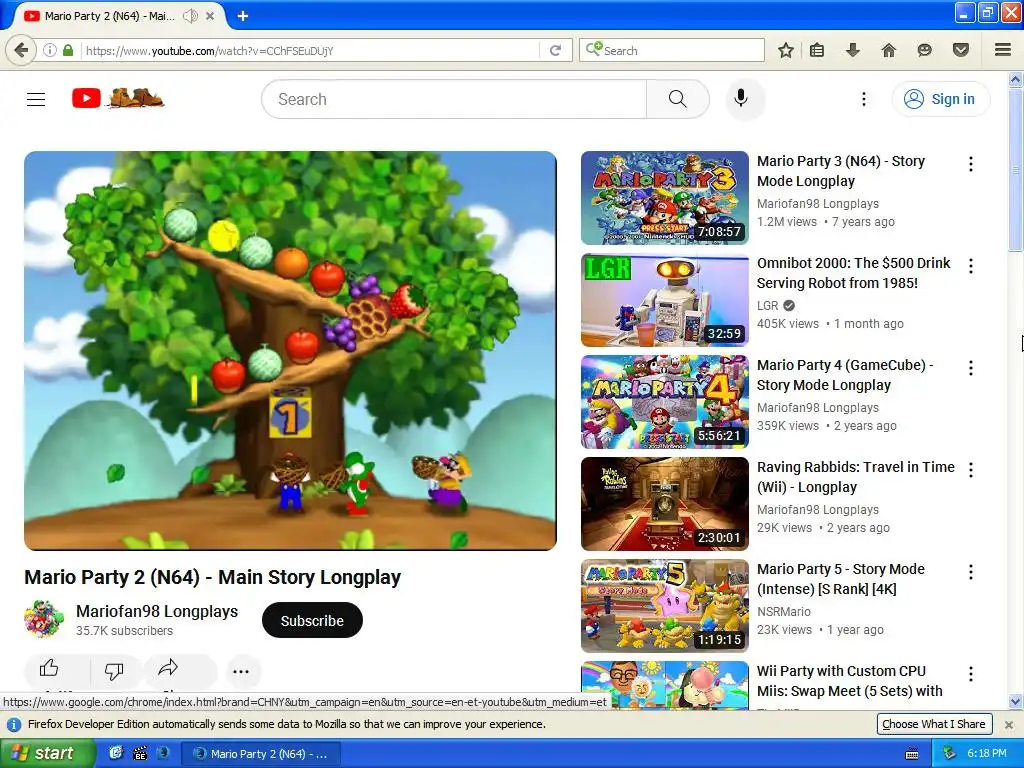The width and height of the screenshot is (1024, 768).
Task: Click the Sign in button
Action: pyautogui.click(x=940, y=99)
